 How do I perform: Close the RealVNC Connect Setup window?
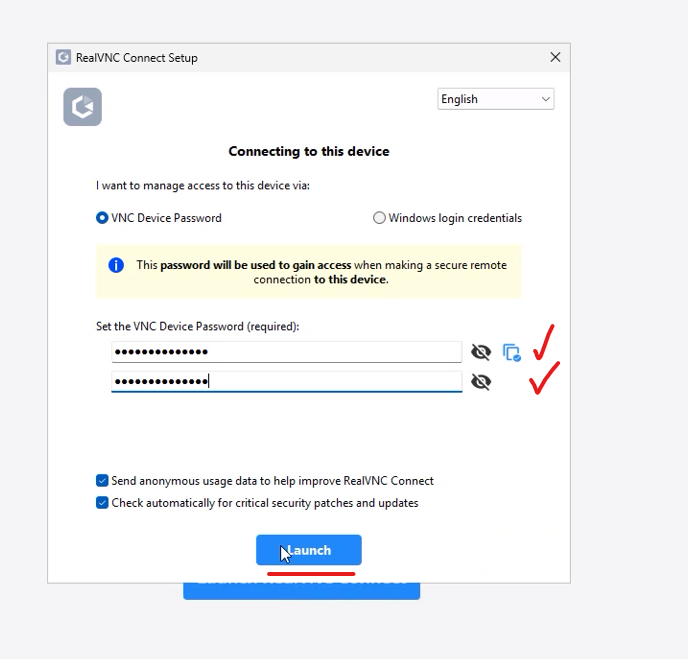(555, 57)
